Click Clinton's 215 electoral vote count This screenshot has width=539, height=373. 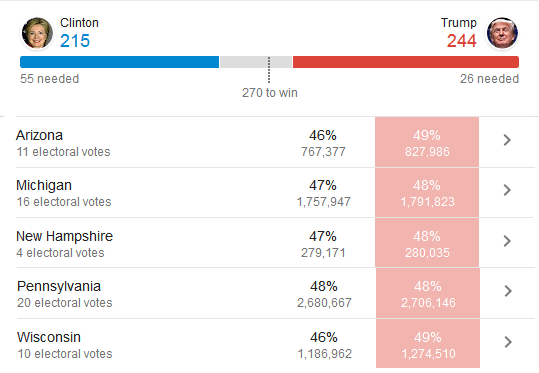75,41
